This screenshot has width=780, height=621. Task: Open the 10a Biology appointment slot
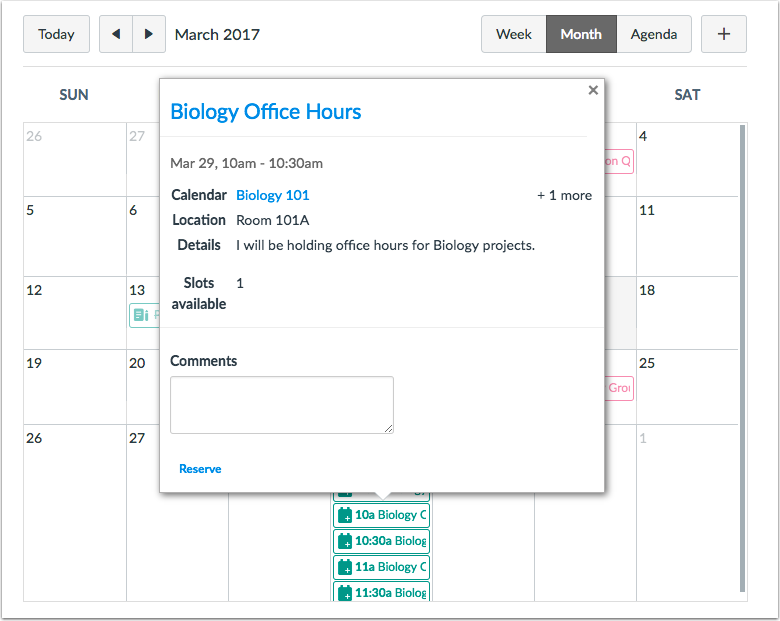point(382,515)
